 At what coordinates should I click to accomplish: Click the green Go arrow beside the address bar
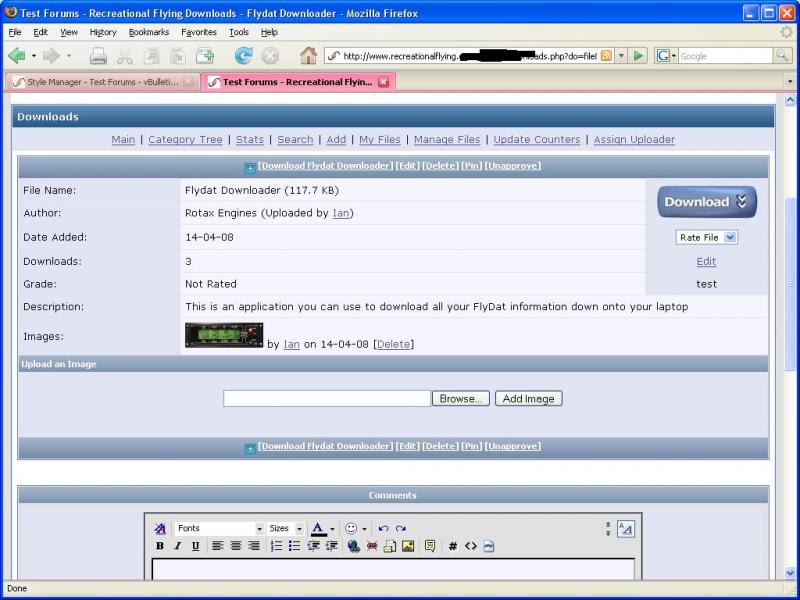[638, 56]
